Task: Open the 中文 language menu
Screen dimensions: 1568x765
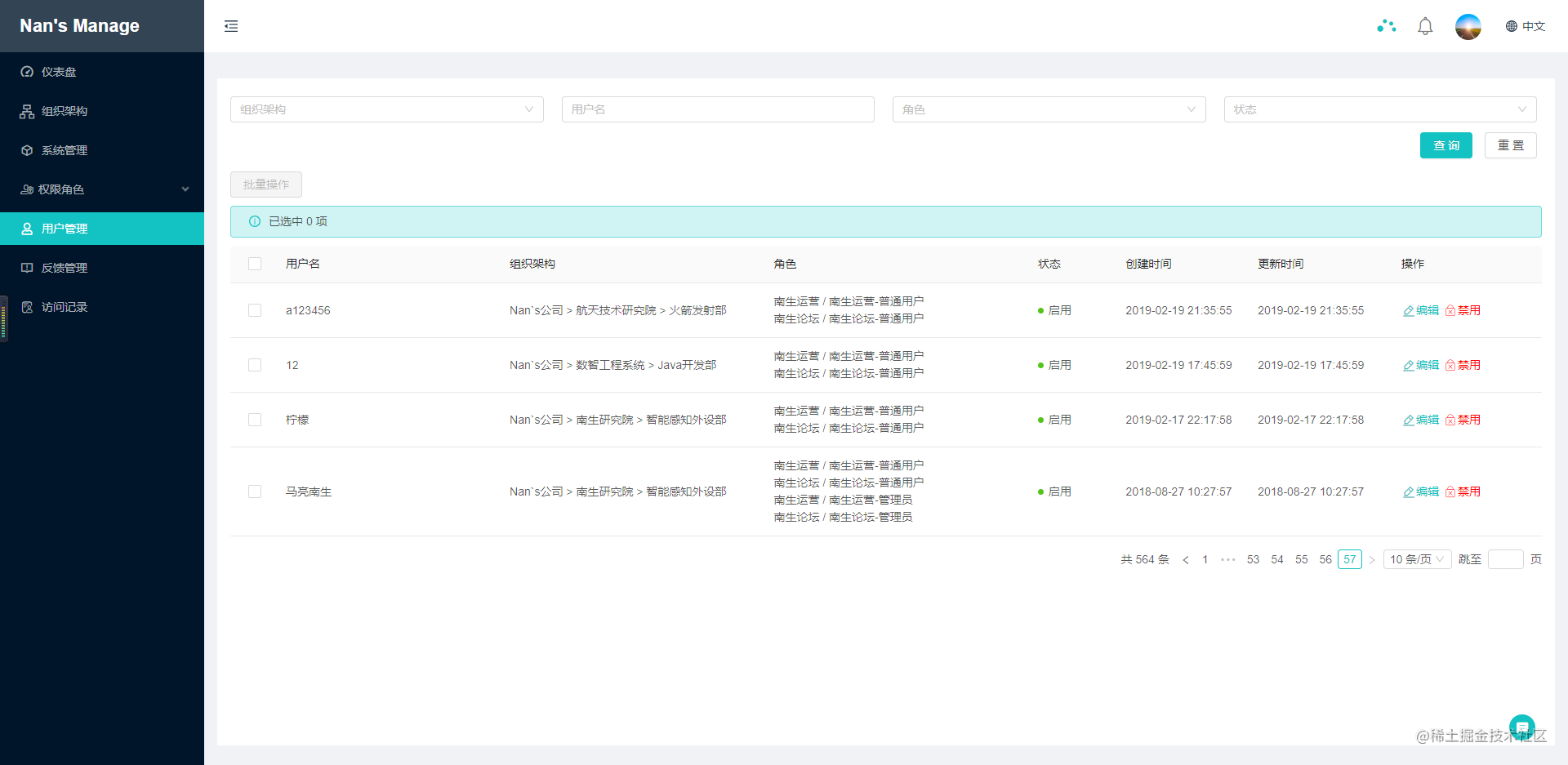Action: coord(1524,26)
